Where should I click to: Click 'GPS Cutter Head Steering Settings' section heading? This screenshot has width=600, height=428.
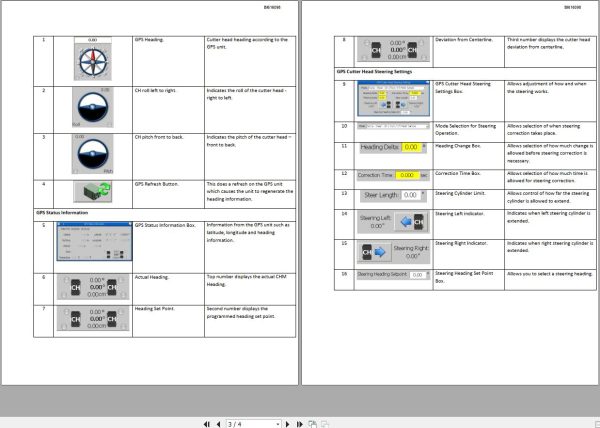pyautogui.click(x=374, y=72)
